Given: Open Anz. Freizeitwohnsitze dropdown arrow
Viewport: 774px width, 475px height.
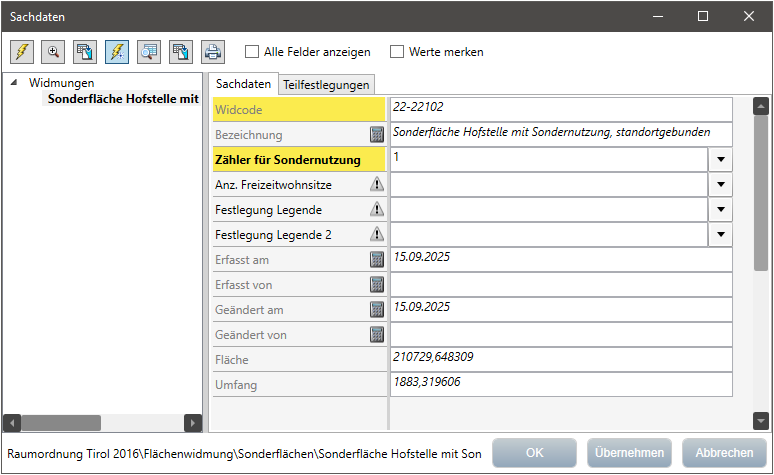Looking at the screenshot, I should 721,185.
